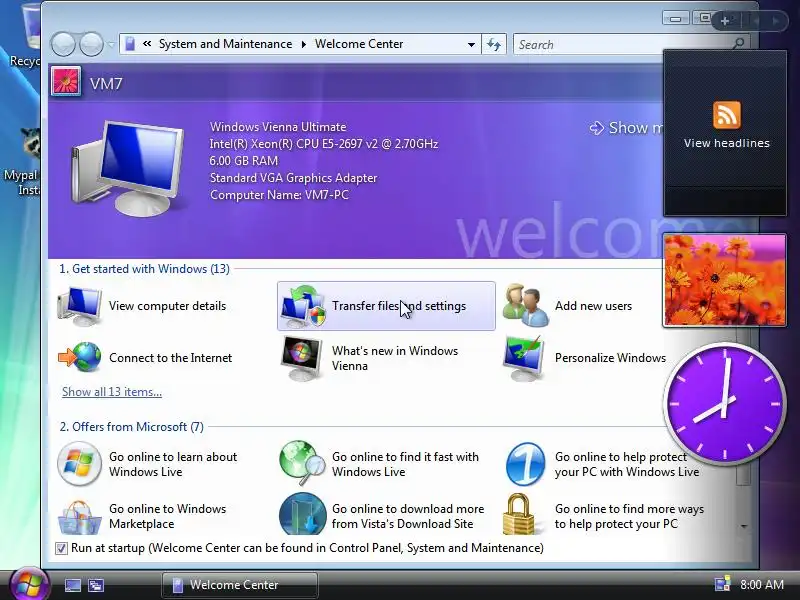Screen dimensions: 800x600
Task: Open recent pages dropdown next to Forward
Action: tap(111, 45)
